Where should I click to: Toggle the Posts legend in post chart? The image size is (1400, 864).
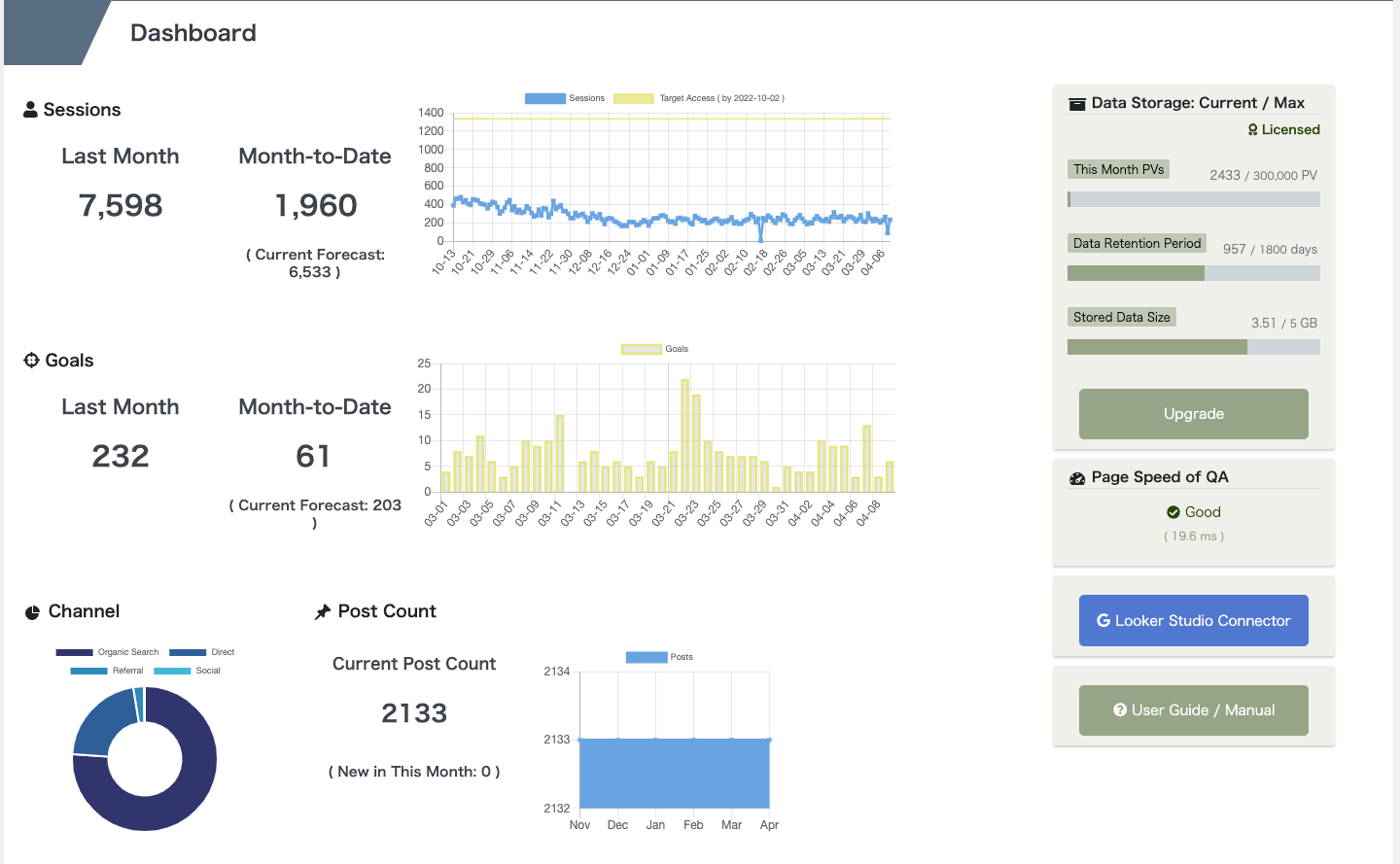[659, 657]
